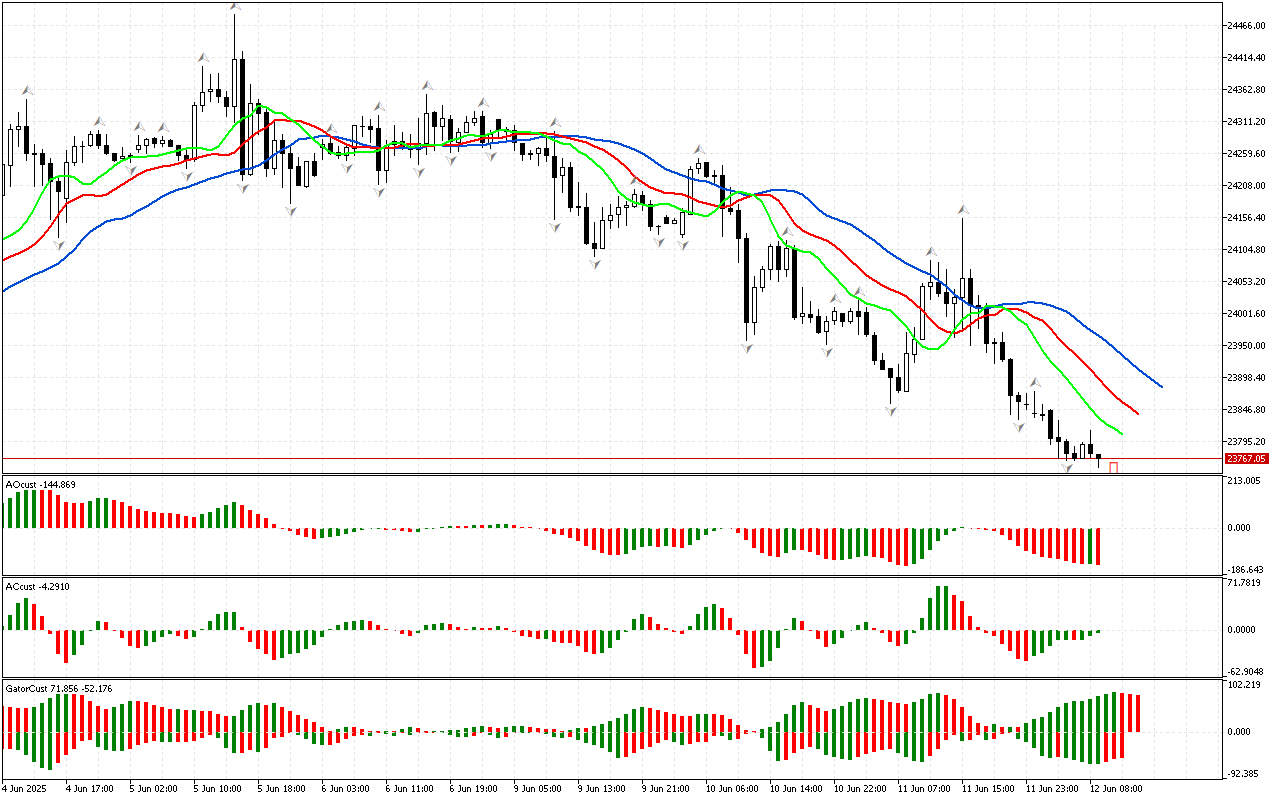
Task: Select the small red rectangle marker near the price line
Action: [1113, 467]
